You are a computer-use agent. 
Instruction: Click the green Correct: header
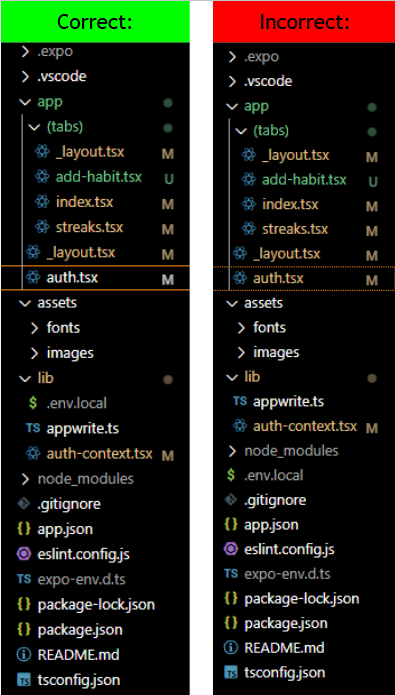95,21
